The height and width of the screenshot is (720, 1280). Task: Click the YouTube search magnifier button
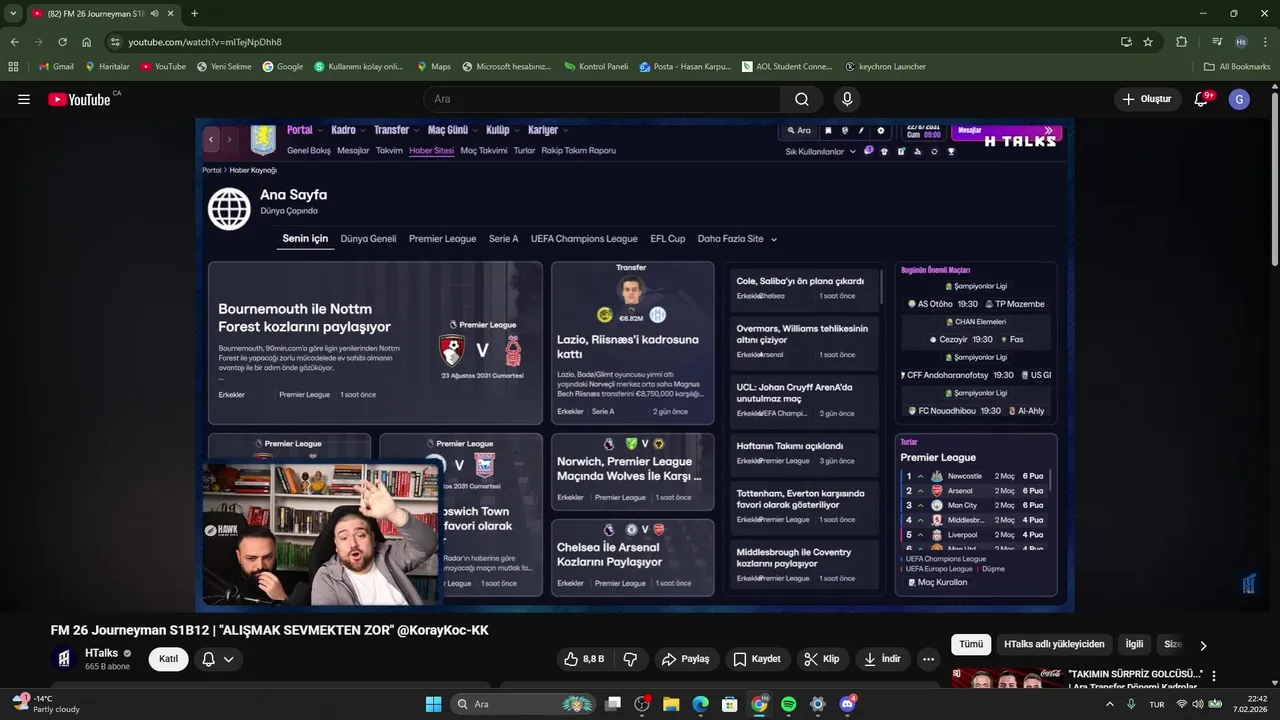tap(802, 99)
